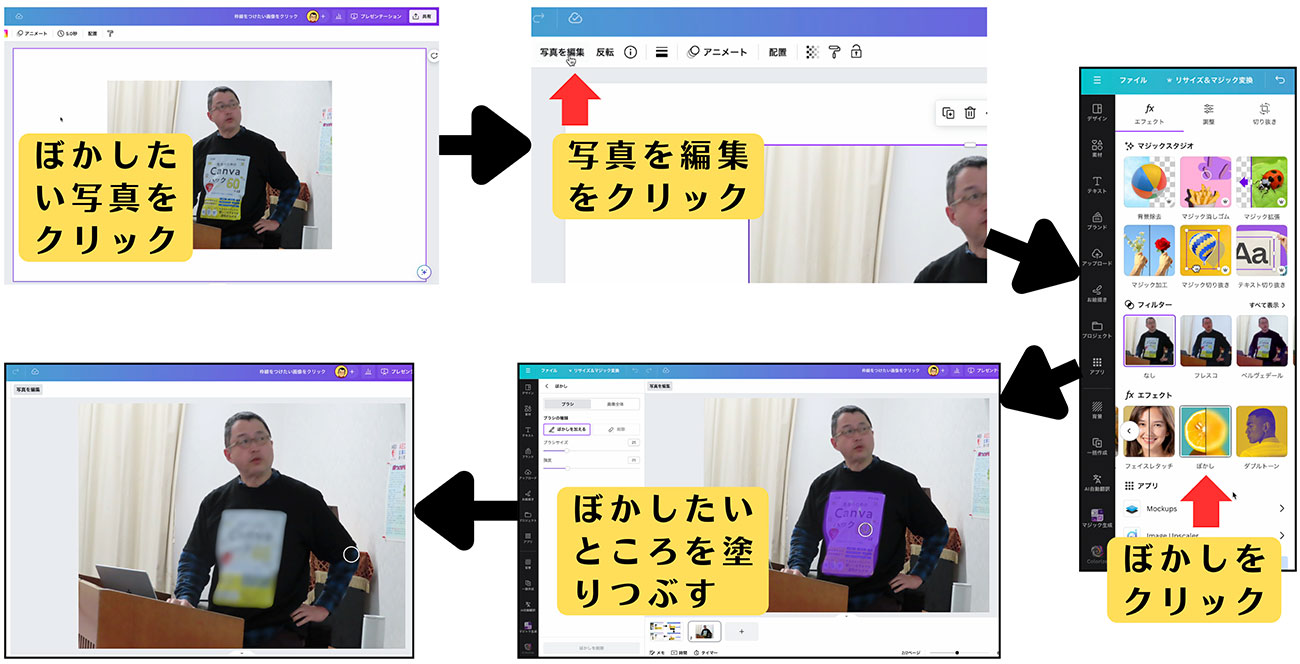Click アニメート in the zoomed toolbar
The width and height of the screenshot is (1300, 664).
tap(718, 52)
